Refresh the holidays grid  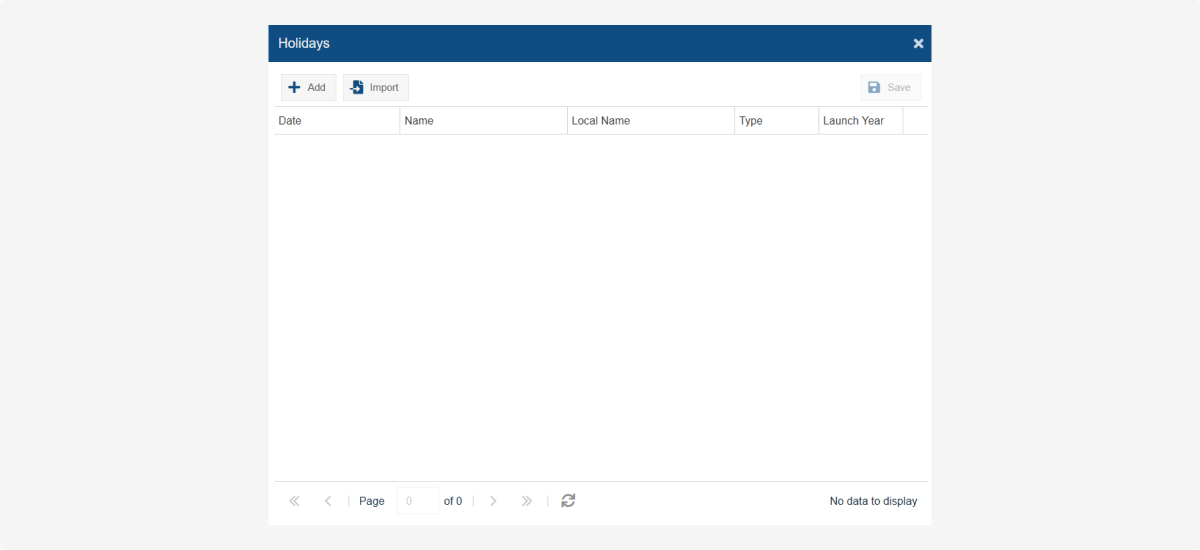pos(568,501)
